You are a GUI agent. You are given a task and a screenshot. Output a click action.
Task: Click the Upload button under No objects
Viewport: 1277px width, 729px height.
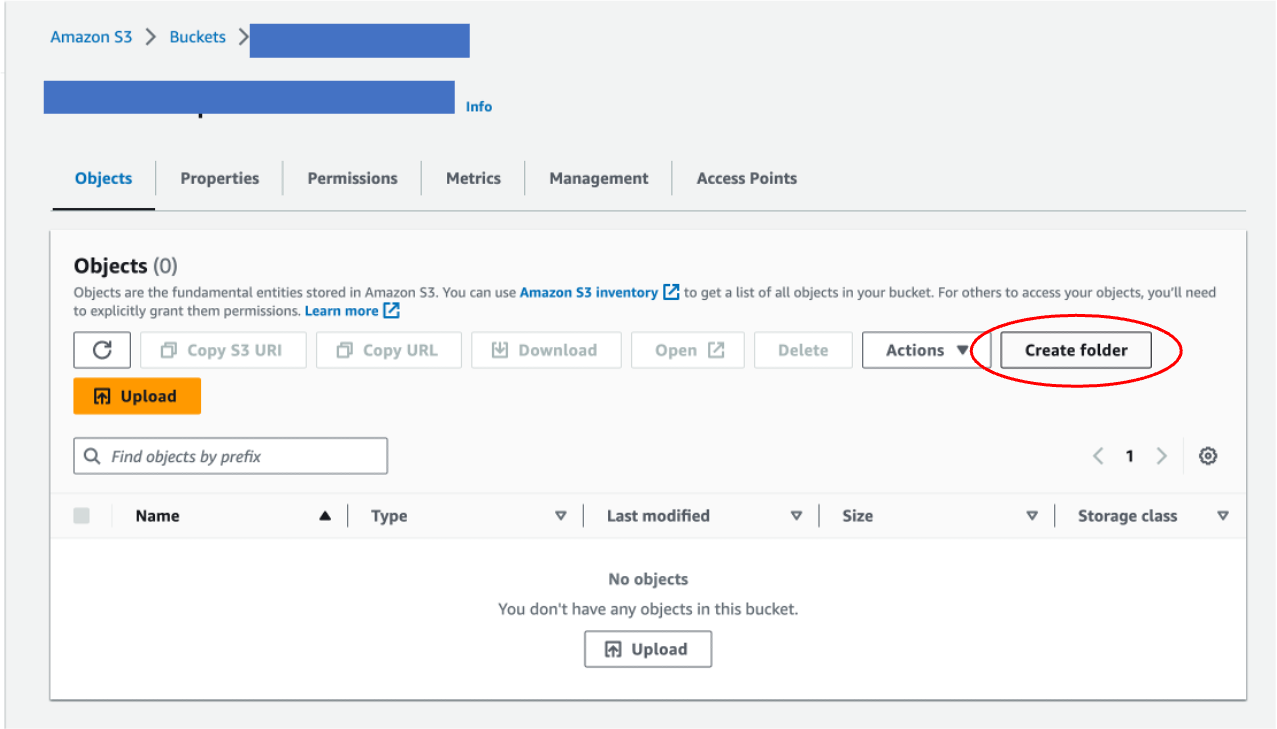click(x=648, y=649)
